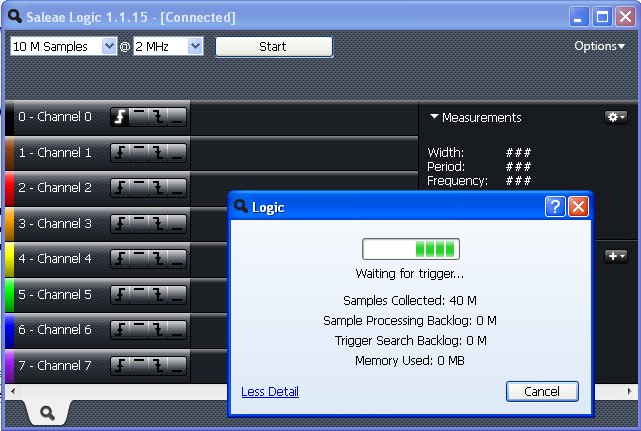Set logic high trigger on Channel 2
Viewport: 641px width, 431px height.
(139, 188)
